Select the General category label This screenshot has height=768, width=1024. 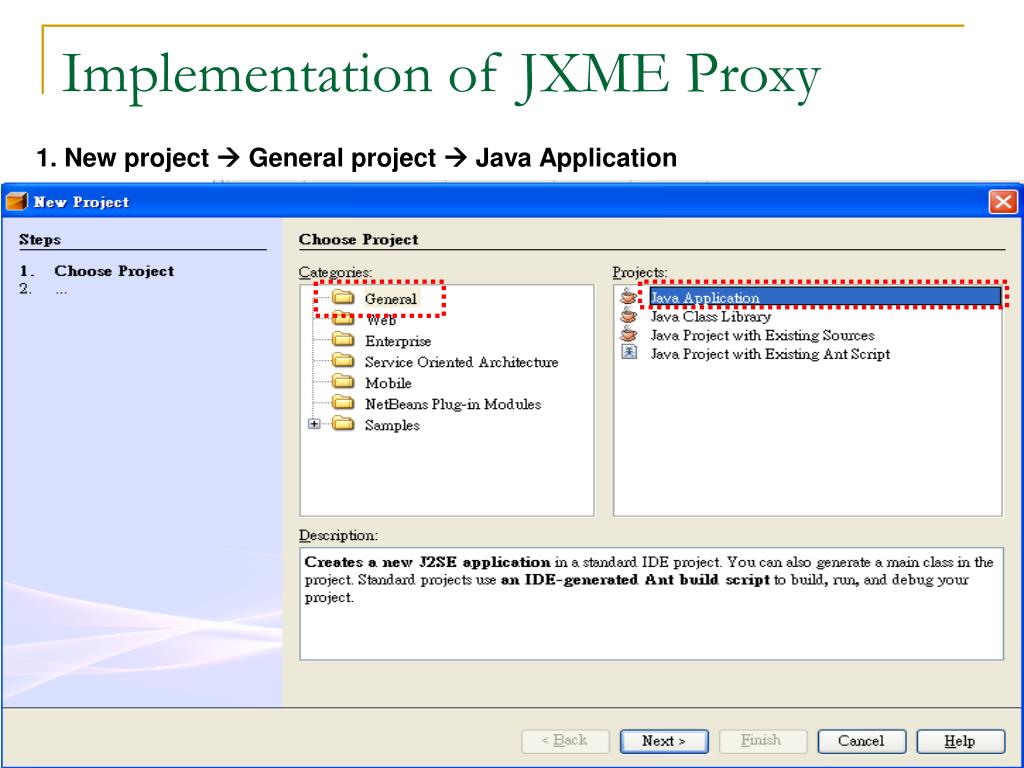click(391, 299)
